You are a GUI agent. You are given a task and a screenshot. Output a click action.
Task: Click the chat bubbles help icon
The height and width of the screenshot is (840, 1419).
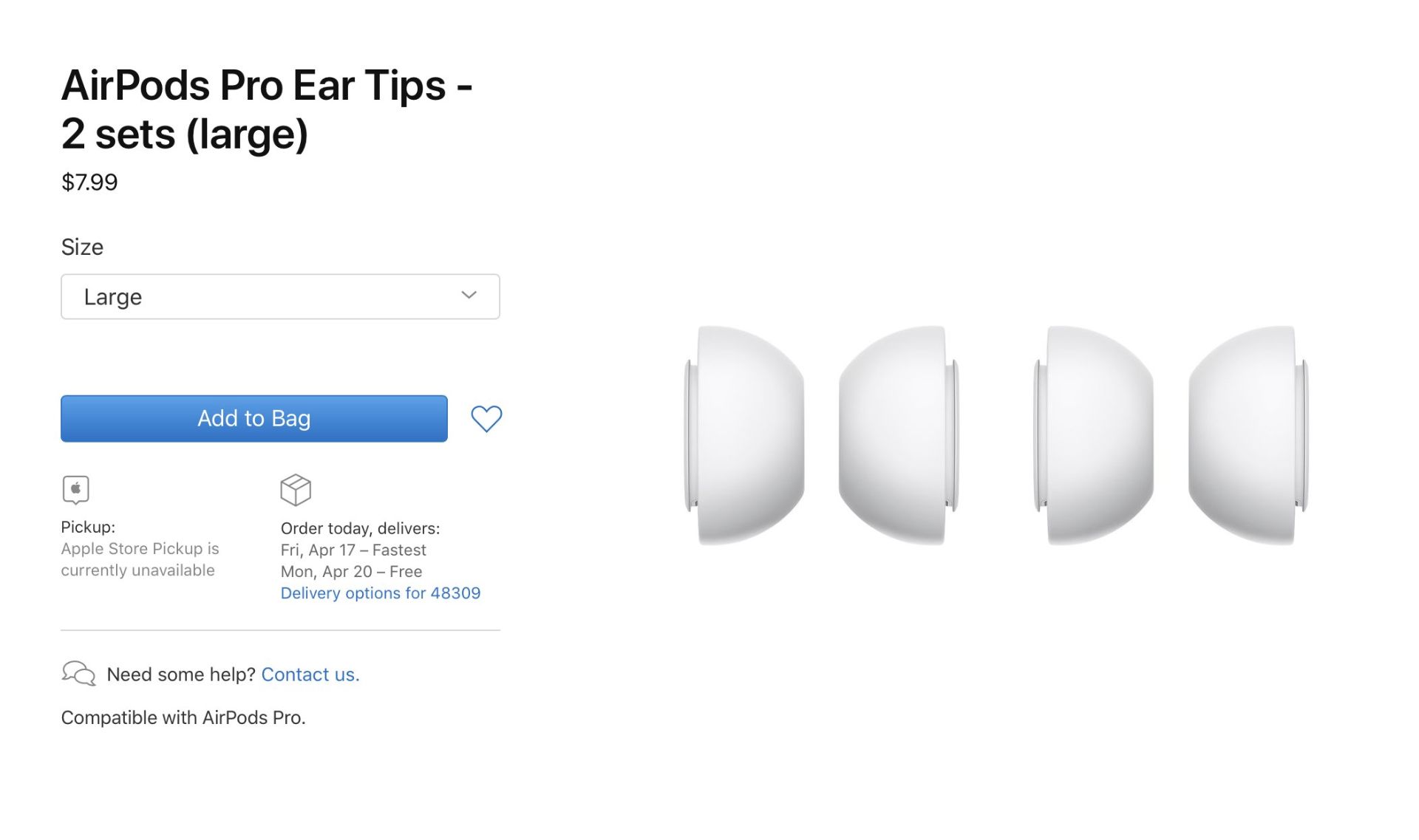[x=78, y=674]
